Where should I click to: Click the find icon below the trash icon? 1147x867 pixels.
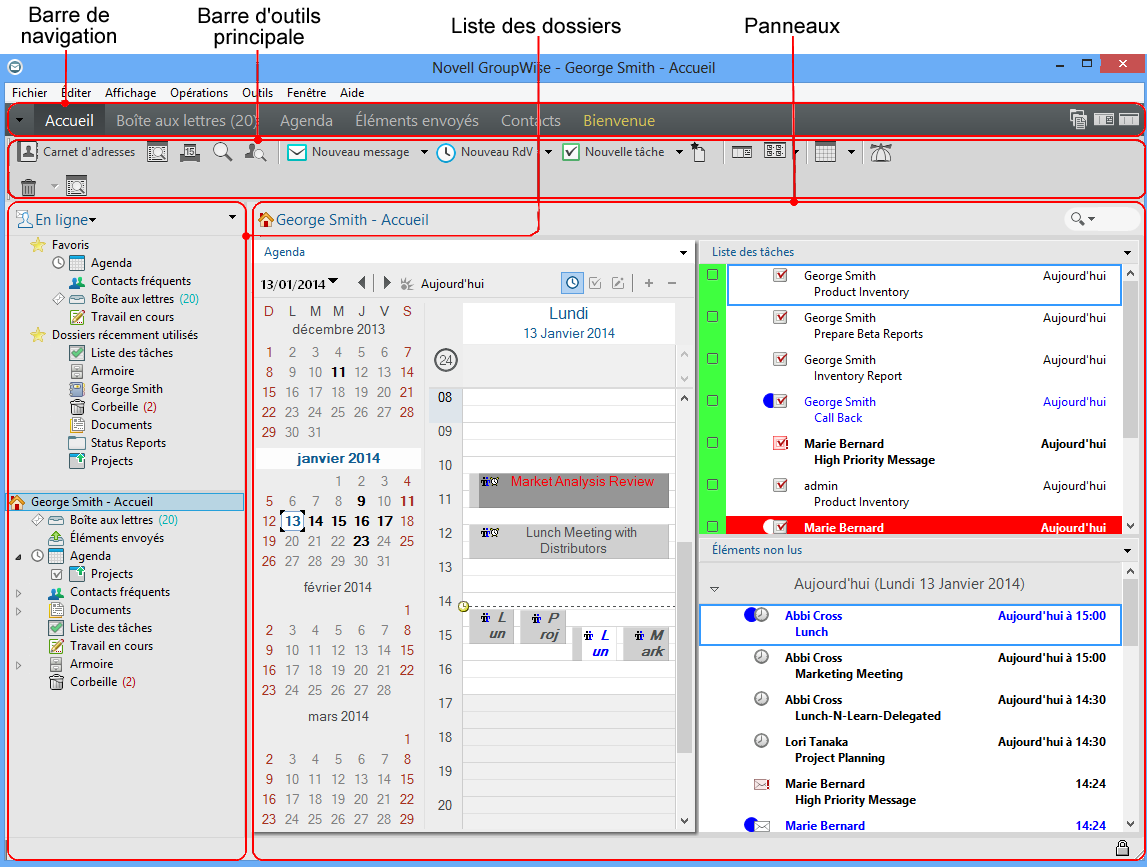click(x=76, y=187)
